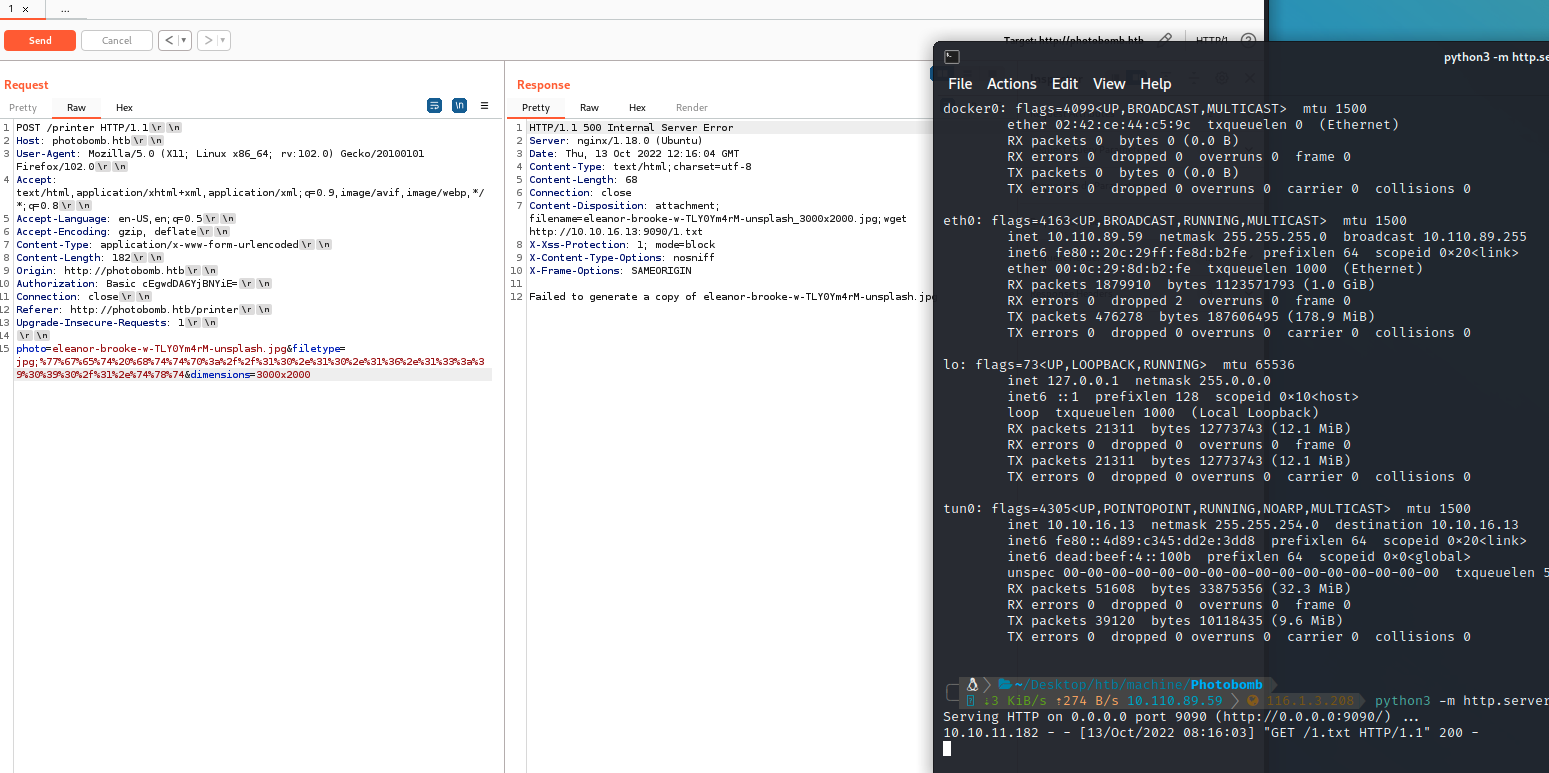The height and width of the screenshot is (773, 1549).
Task: Click the Cancel request button
Action: [x=117, y=40]
